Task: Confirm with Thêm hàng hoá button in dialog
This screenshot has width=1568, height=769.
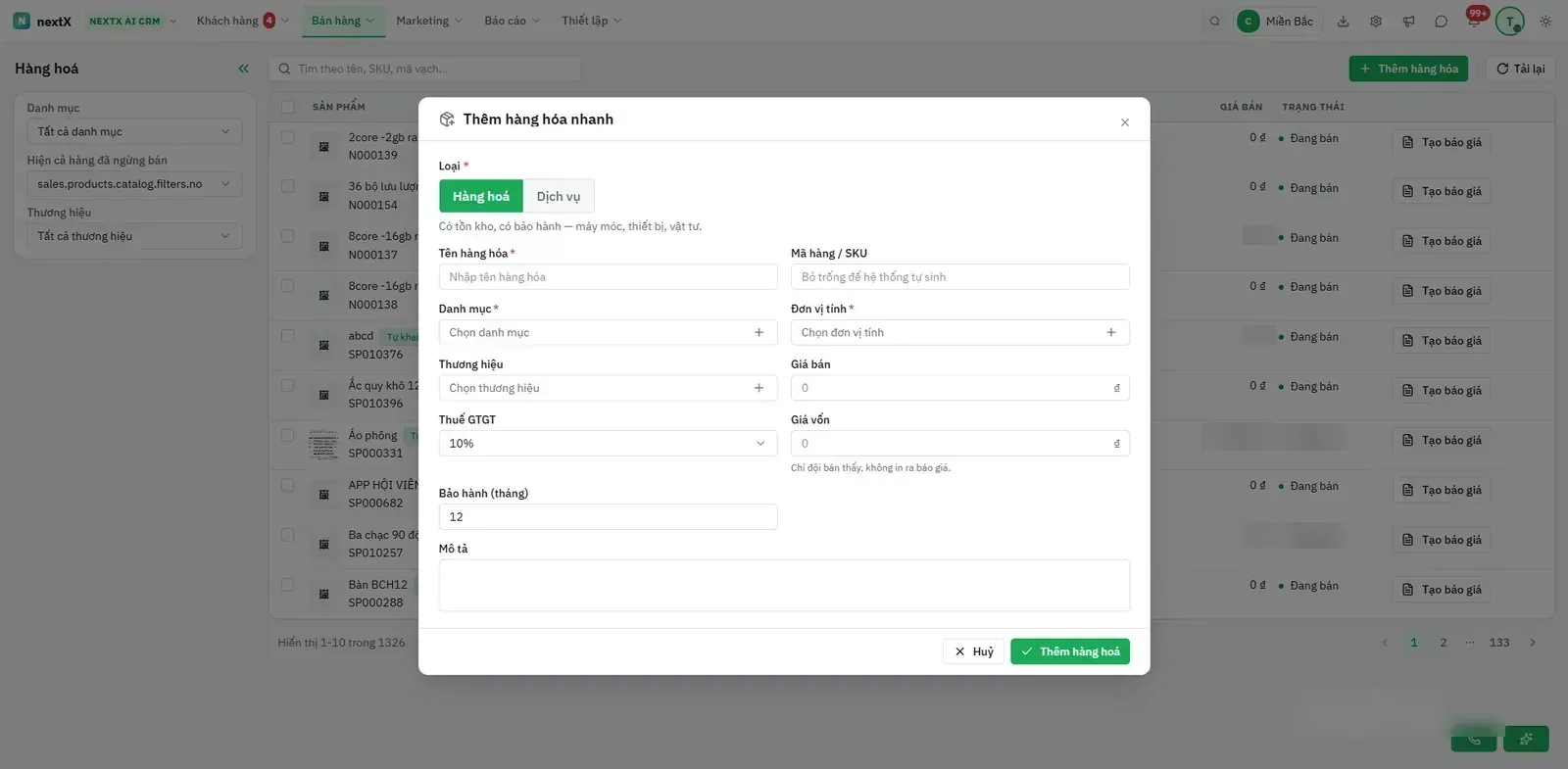Action: 1070,651
